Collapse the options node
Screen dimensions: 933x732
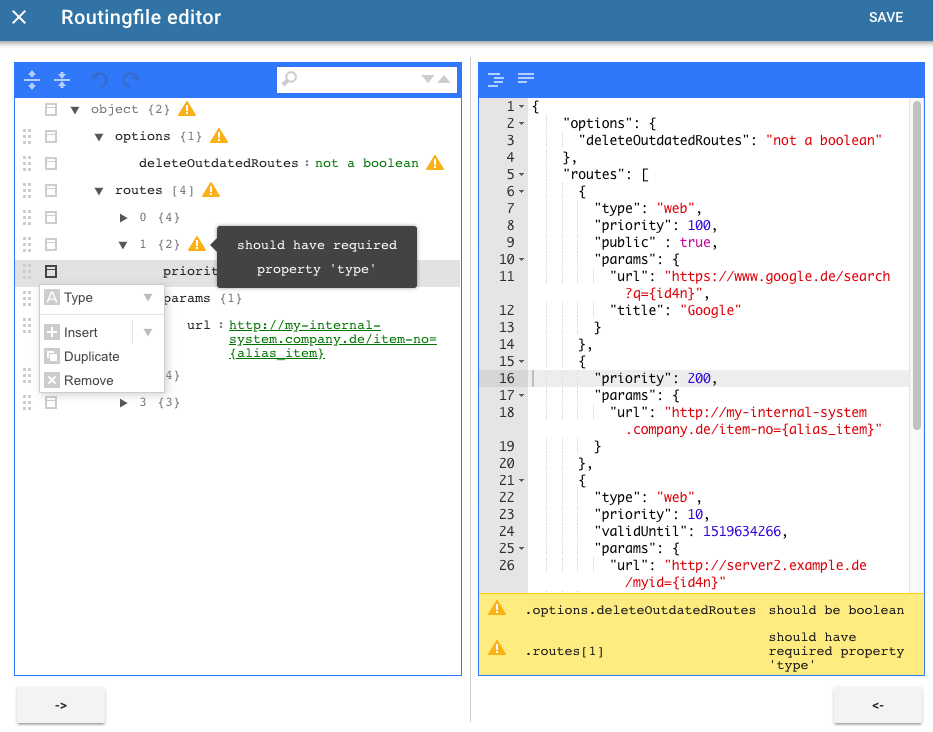click(x=99, y=137)
